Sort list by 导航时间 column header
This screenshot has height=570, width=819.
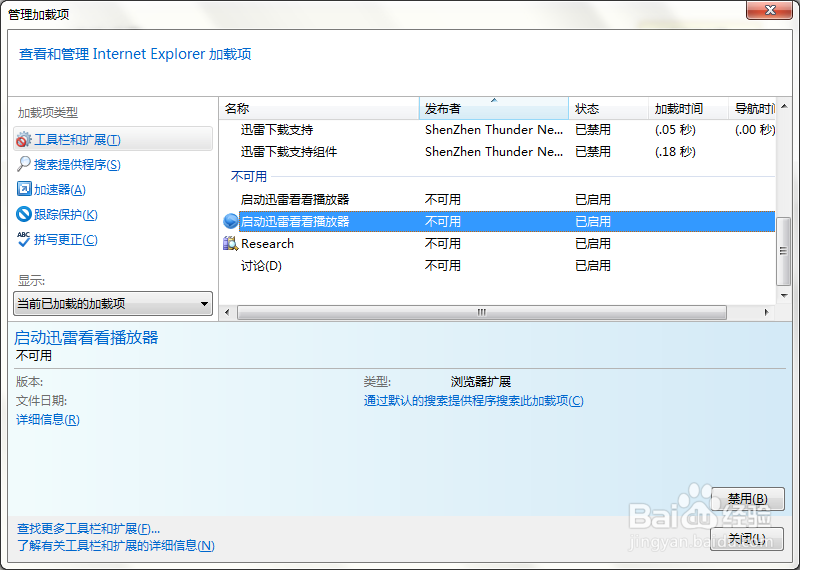[x=752, y=109]
